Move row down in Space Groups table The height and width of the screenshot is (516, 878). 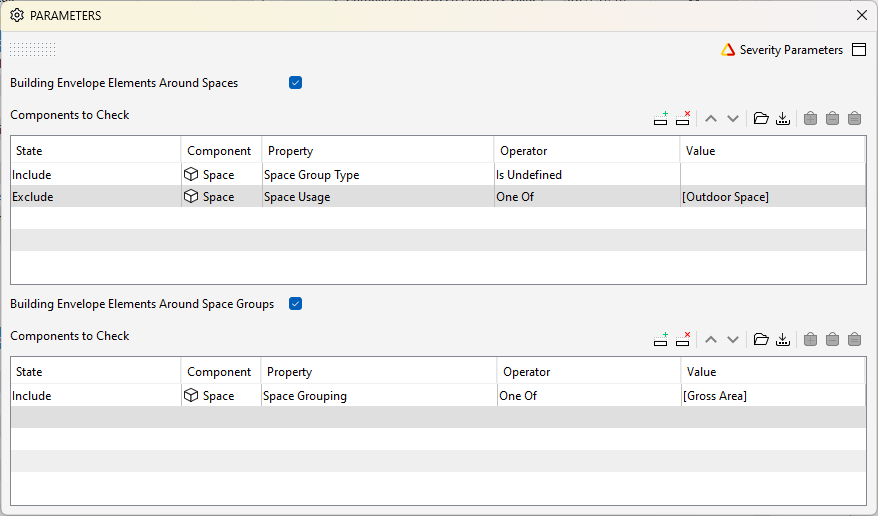pos(733,340)
